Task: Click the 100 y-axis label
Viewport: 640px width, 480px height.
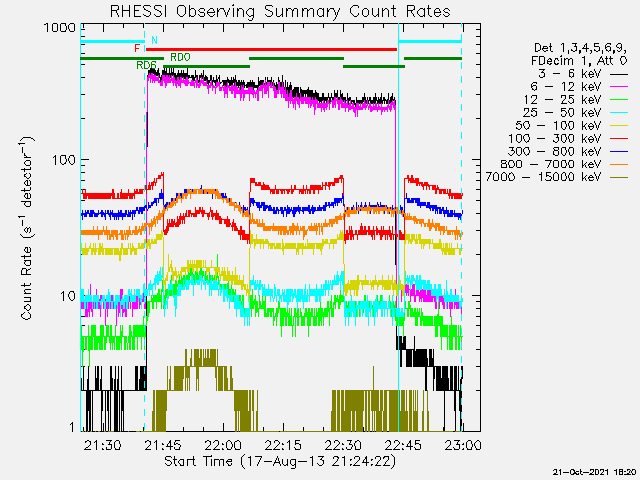Action: 64,160
